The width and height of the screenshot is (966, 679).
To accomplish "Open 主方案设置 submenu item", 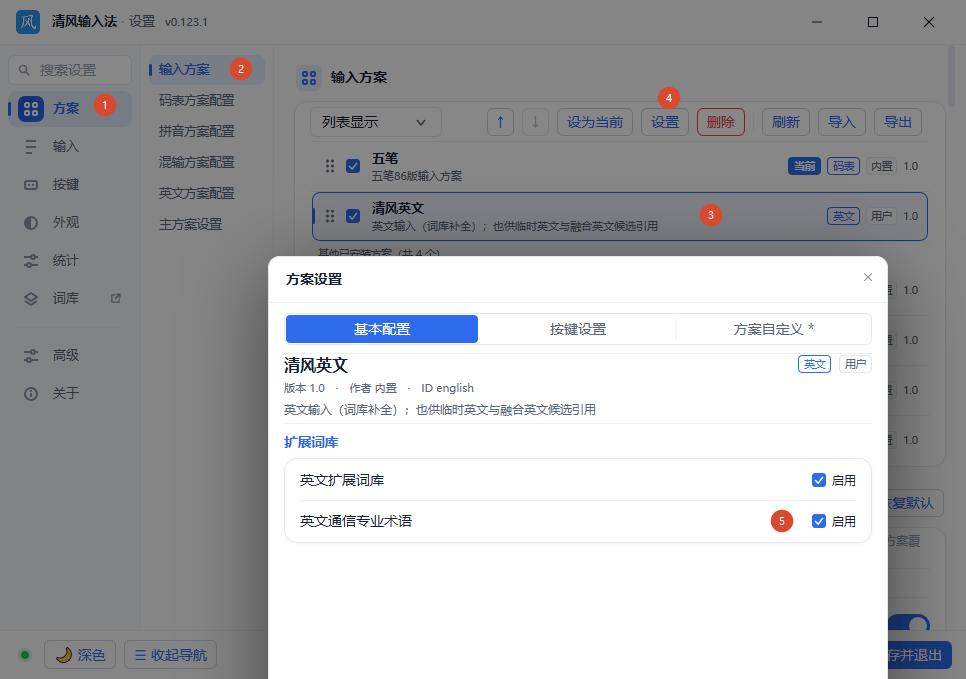I will 190,224.
